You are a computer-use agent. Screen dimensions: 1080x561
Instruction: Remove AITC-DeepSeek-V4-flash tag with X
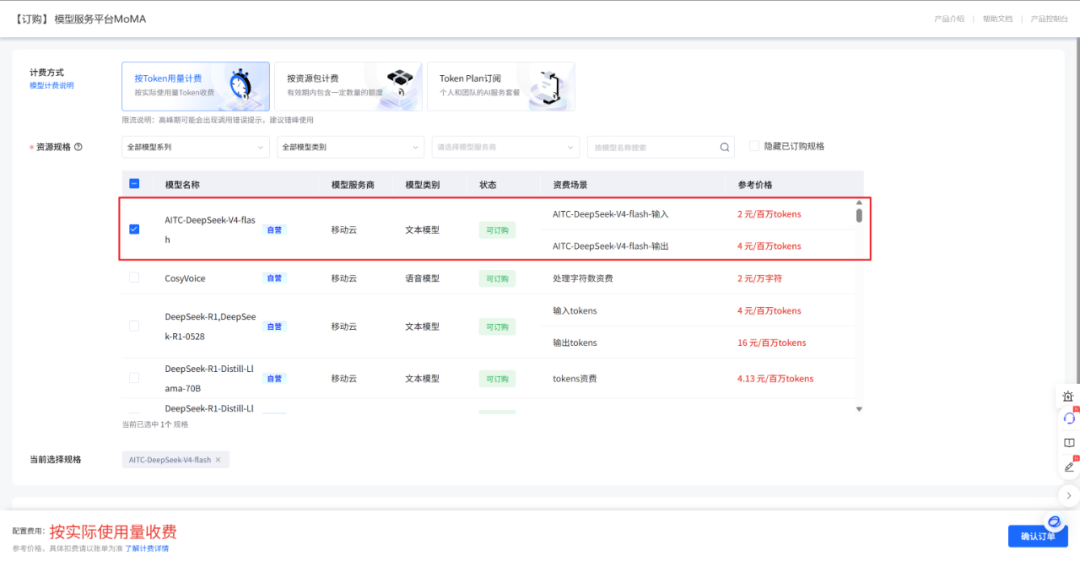[218, 460]
